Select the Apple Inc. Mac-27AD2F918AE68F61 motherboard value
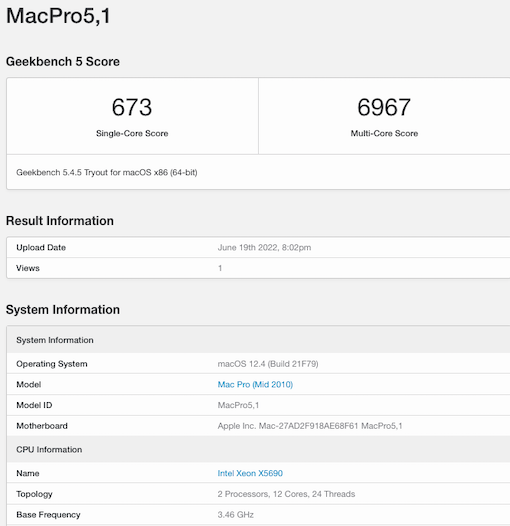This screenshot has height=526, width=510. pos(310,426)
